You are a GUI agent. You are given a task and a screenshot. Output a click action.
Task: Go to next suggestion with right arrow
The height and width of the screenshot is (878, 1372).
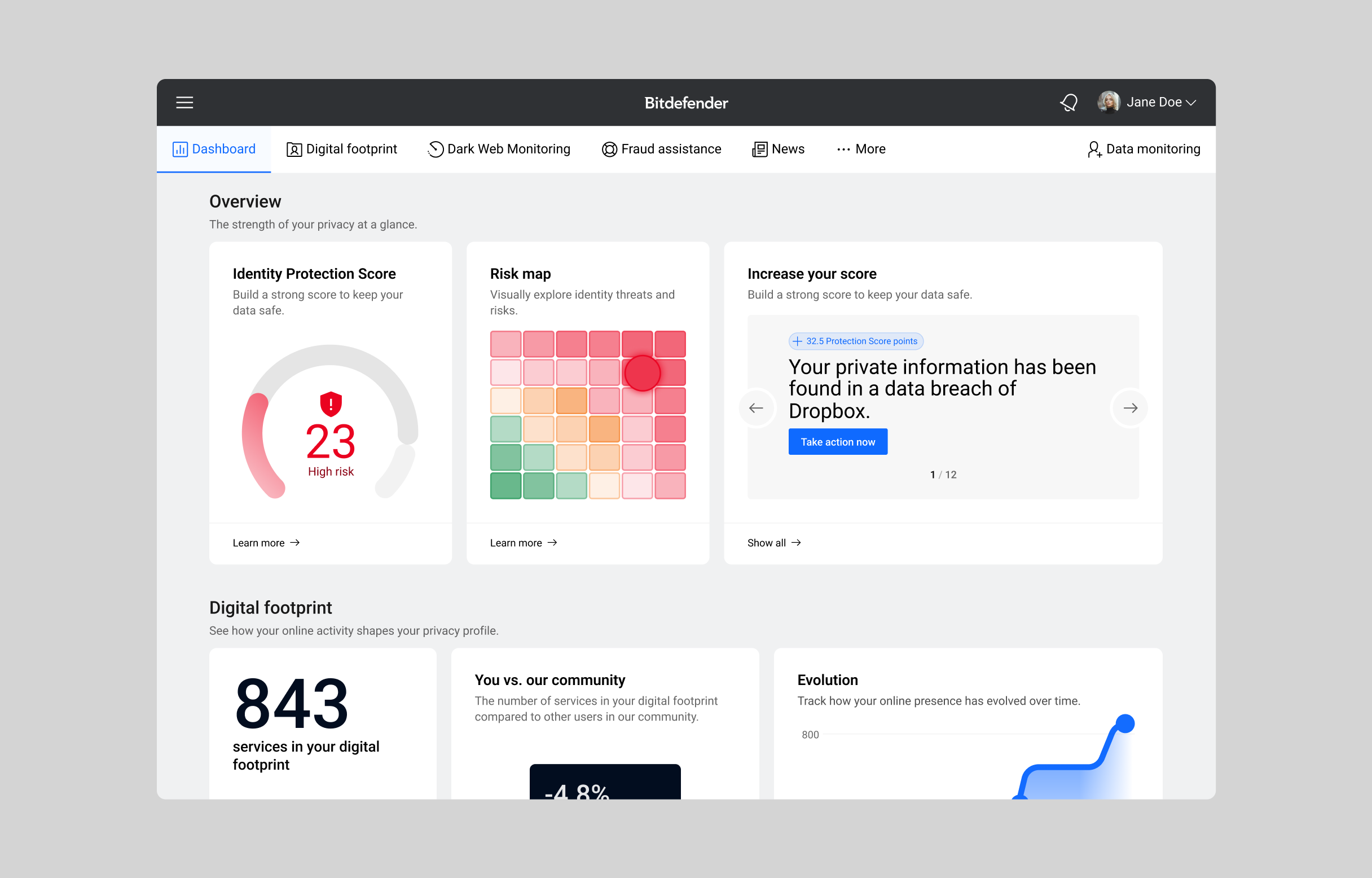tap(1131, 407)
